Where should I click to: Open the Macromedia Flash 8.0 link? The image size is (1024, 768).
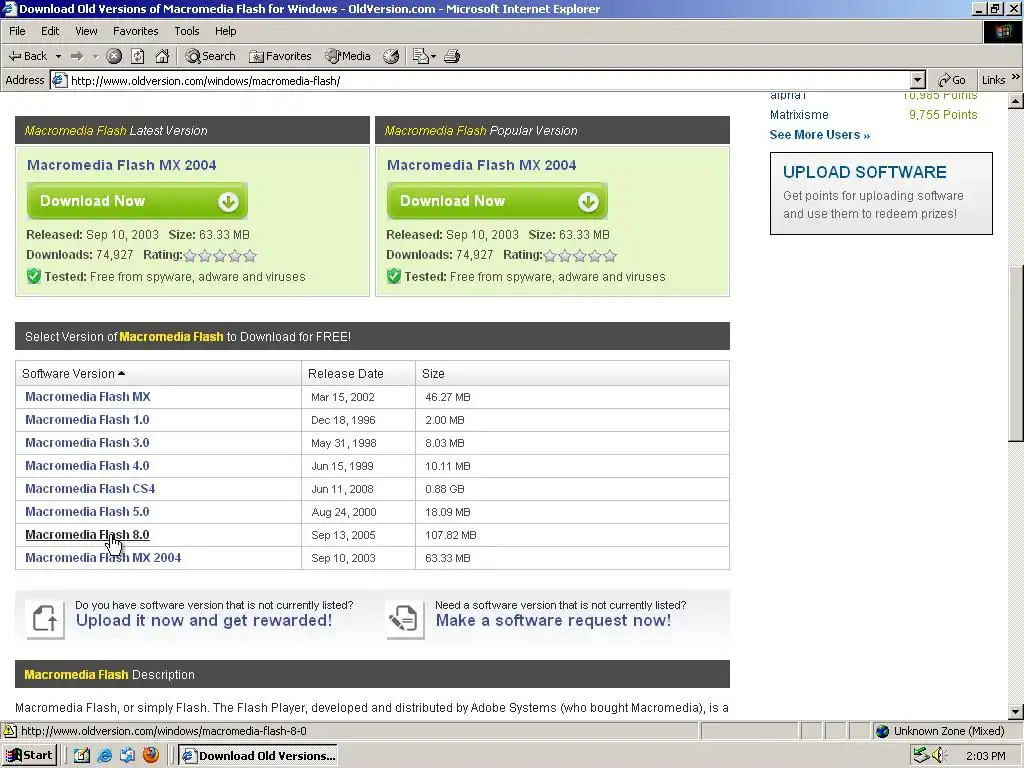[x=87, y=535]
